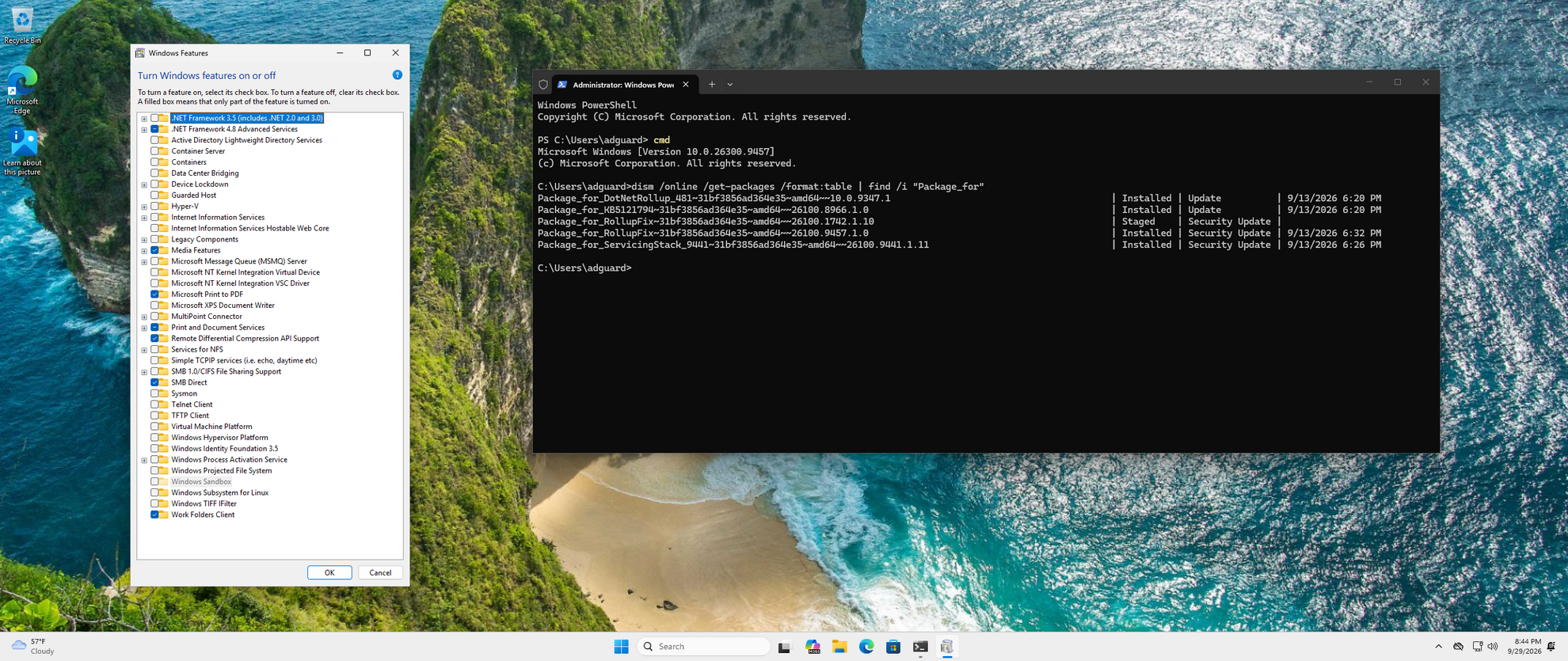Image resolution: width=1568 pixels, height=661 pixels.
Task: Open the weather widget showing 57°F Cloudy
Action: 33,647
